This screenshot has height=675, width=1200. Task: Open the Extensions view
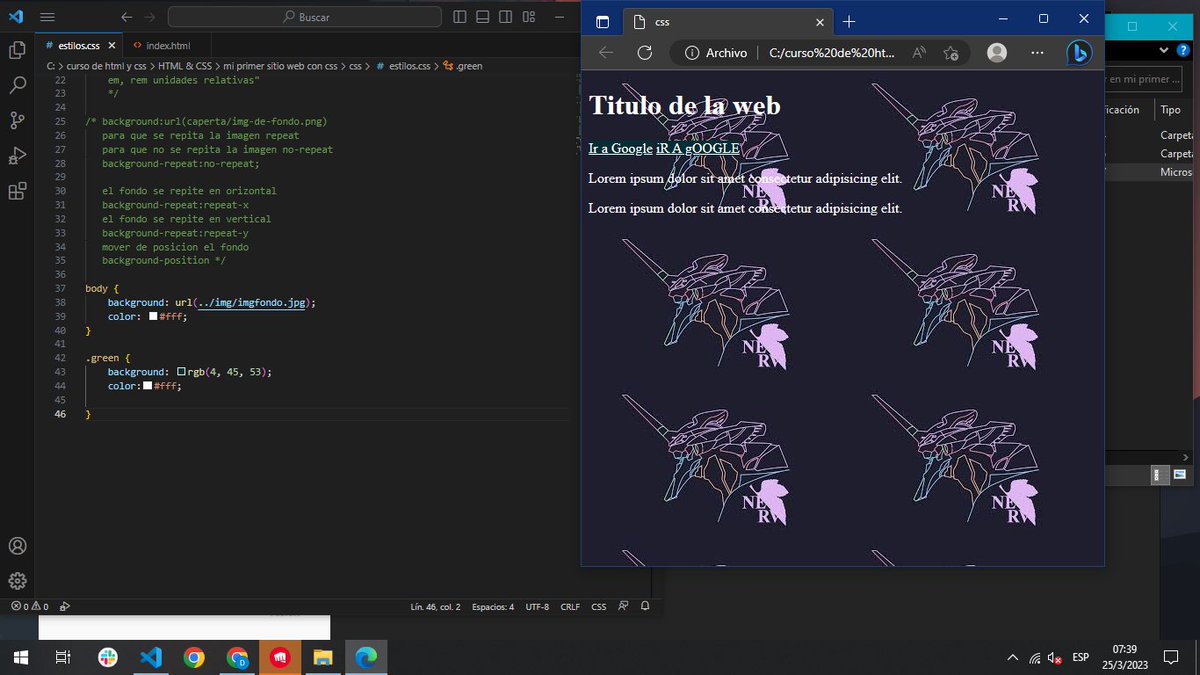click(17, 192)
